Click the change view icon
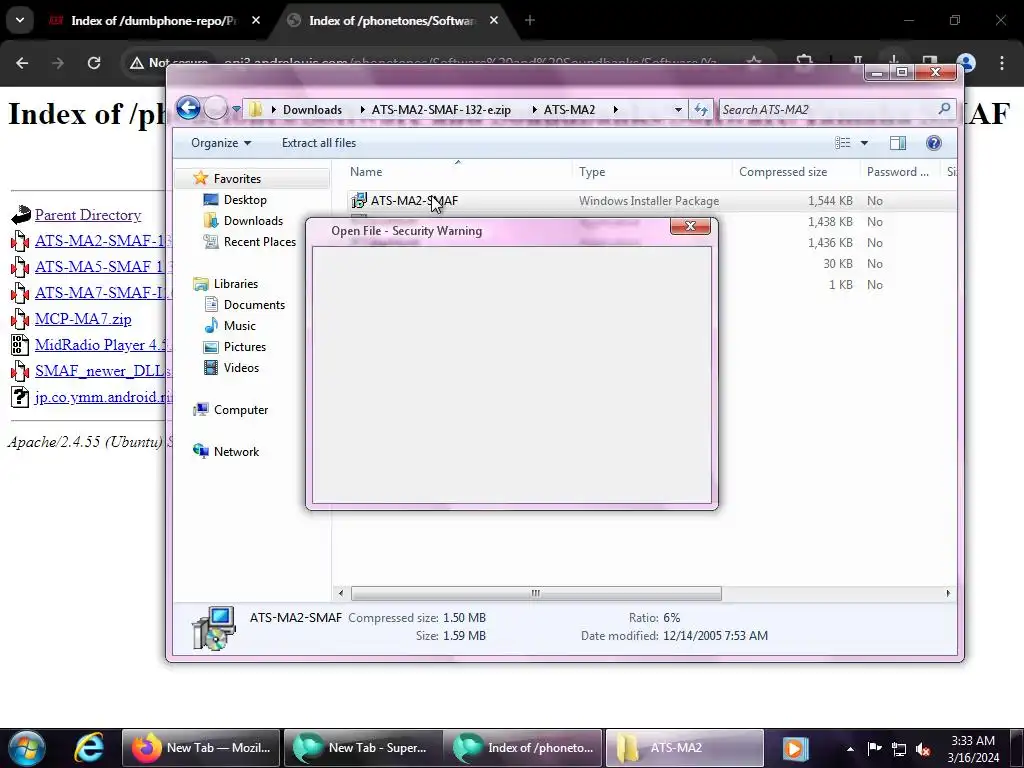 842,143
